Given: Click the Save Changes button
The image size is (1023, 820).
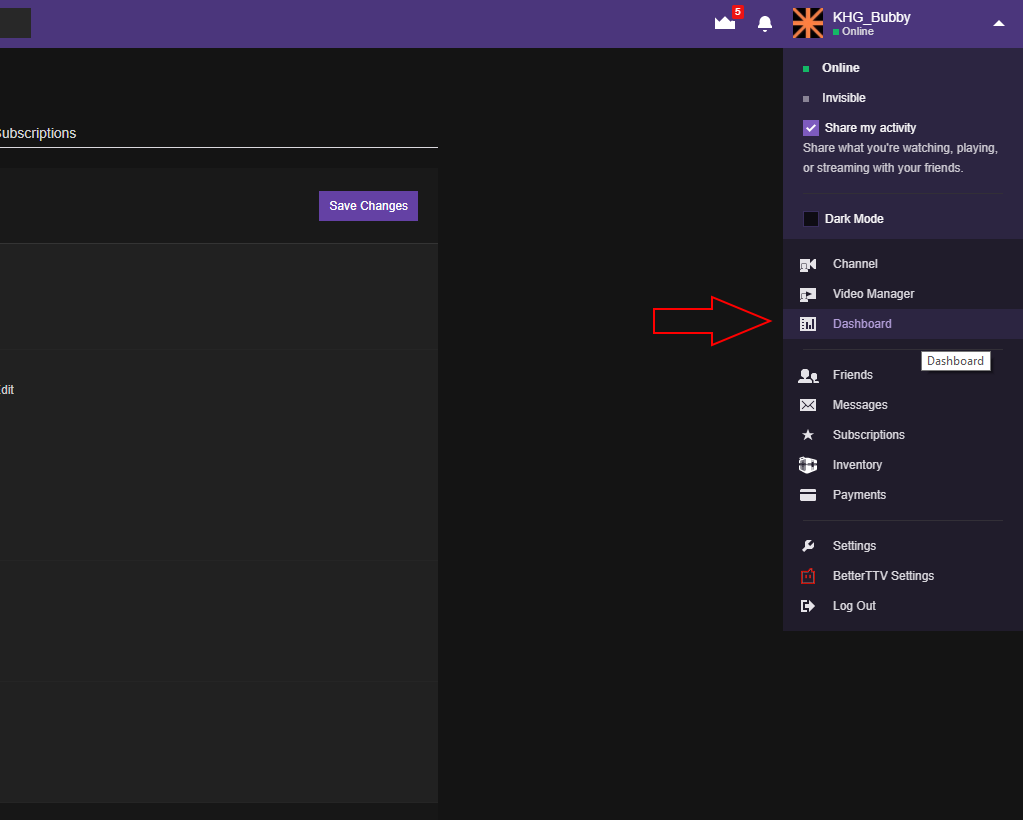Looking at the screenshot, I should (x=368, y=206).
